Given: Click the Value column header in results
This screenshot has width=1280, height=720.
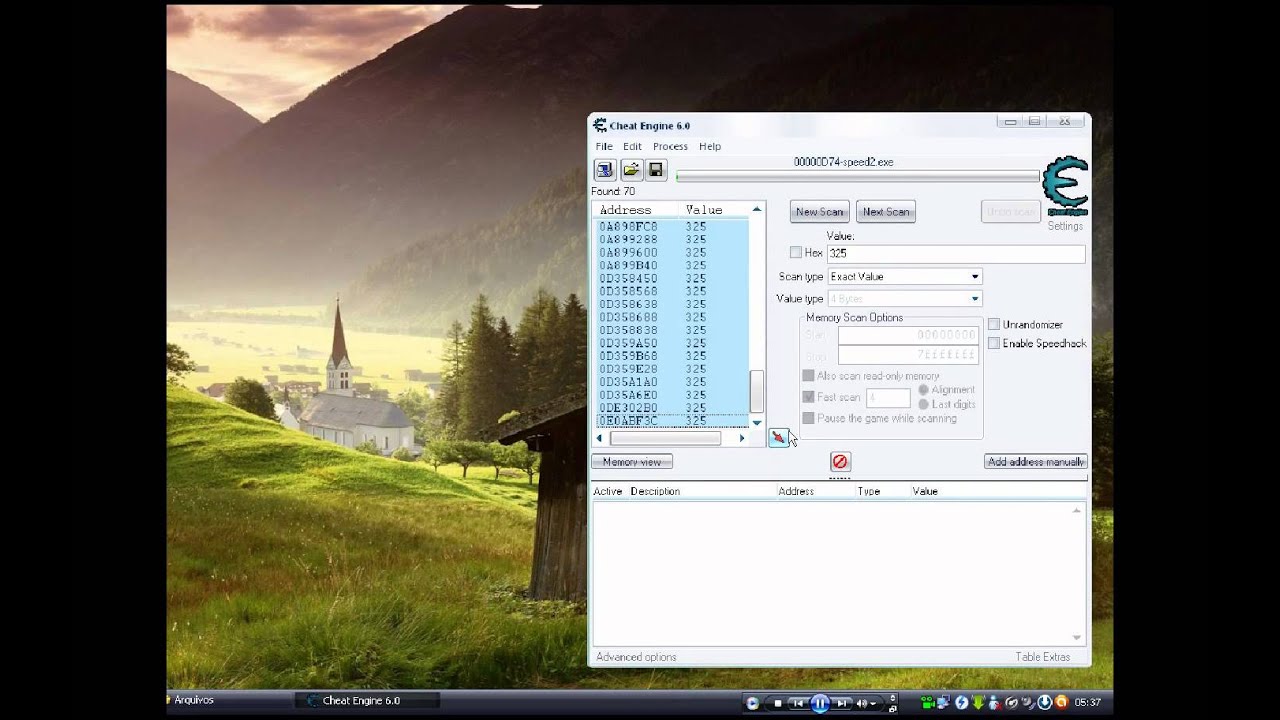Looking at the screenshot, I should coord(704,210).
